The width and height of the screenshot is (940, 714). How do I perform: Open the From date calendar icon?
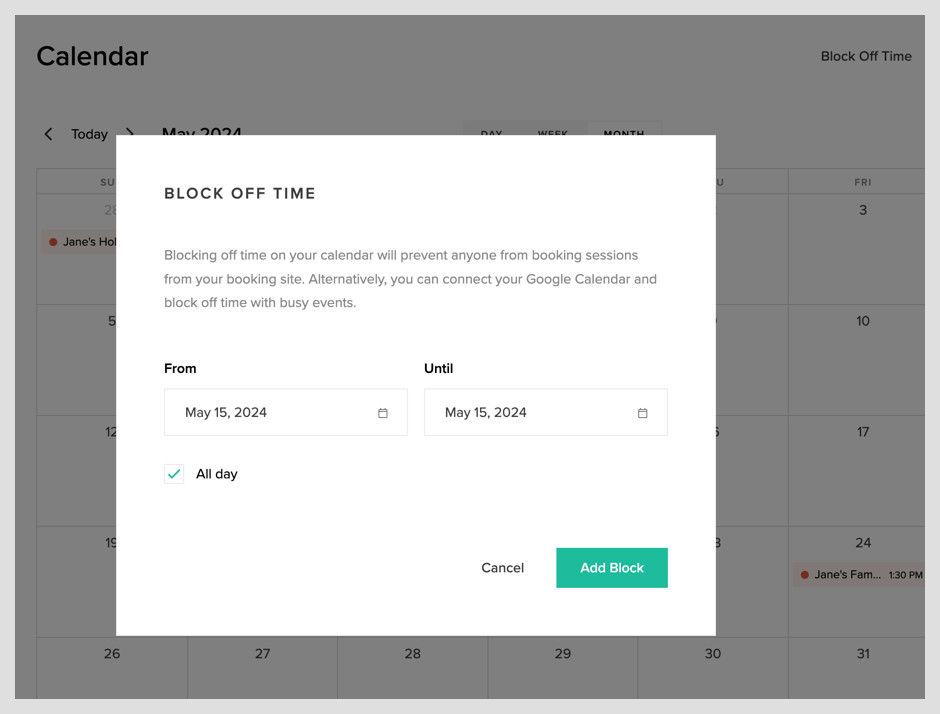pos(383,413)
